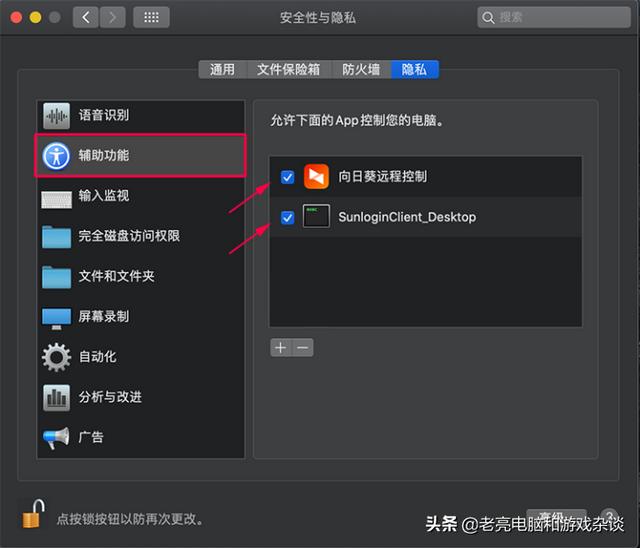
Task: Select the 向日葵远程控制 app name
Action: coord(382,177)
